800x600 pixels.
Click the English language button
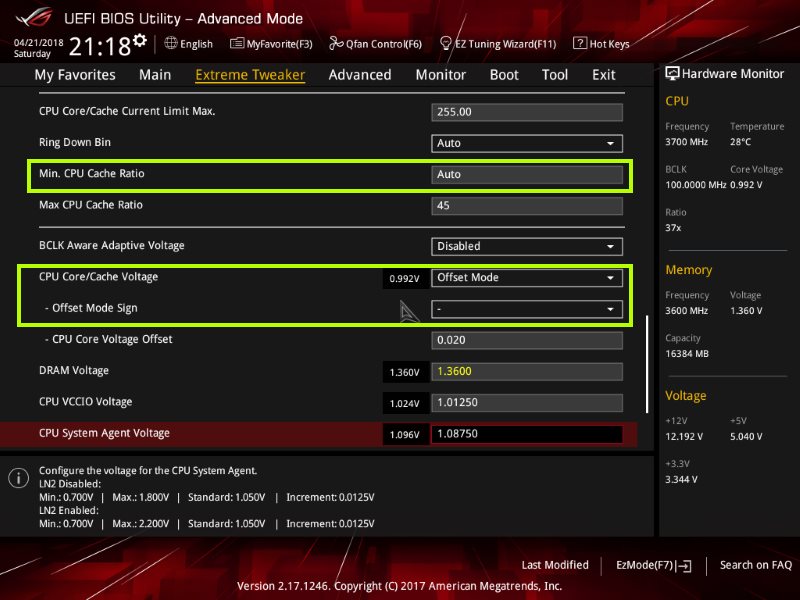pos(188,44)
